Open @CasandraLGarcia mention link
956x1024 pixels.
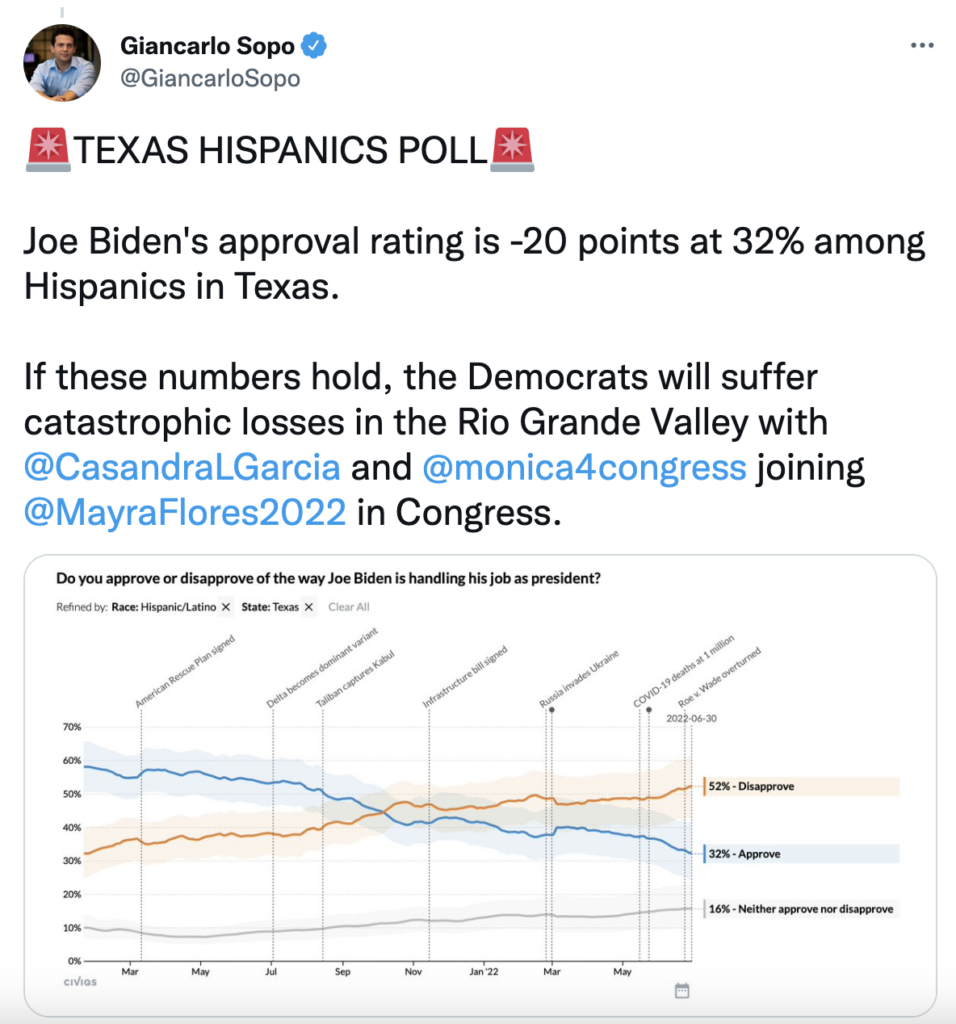(x=183, y=467)
